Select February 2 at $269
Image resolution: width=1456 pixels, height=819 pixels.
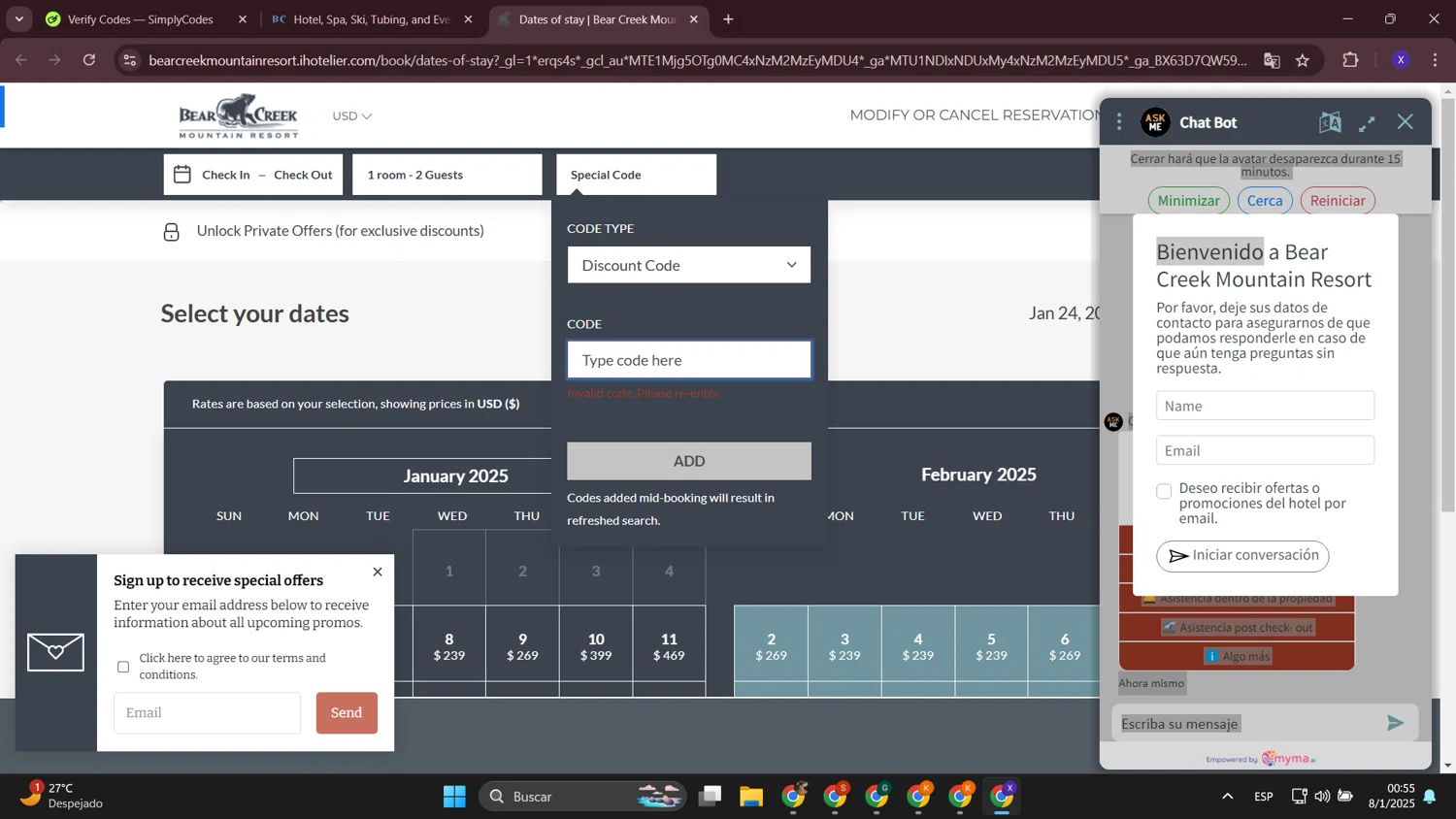pyautogui.click(x=771, y=646)
